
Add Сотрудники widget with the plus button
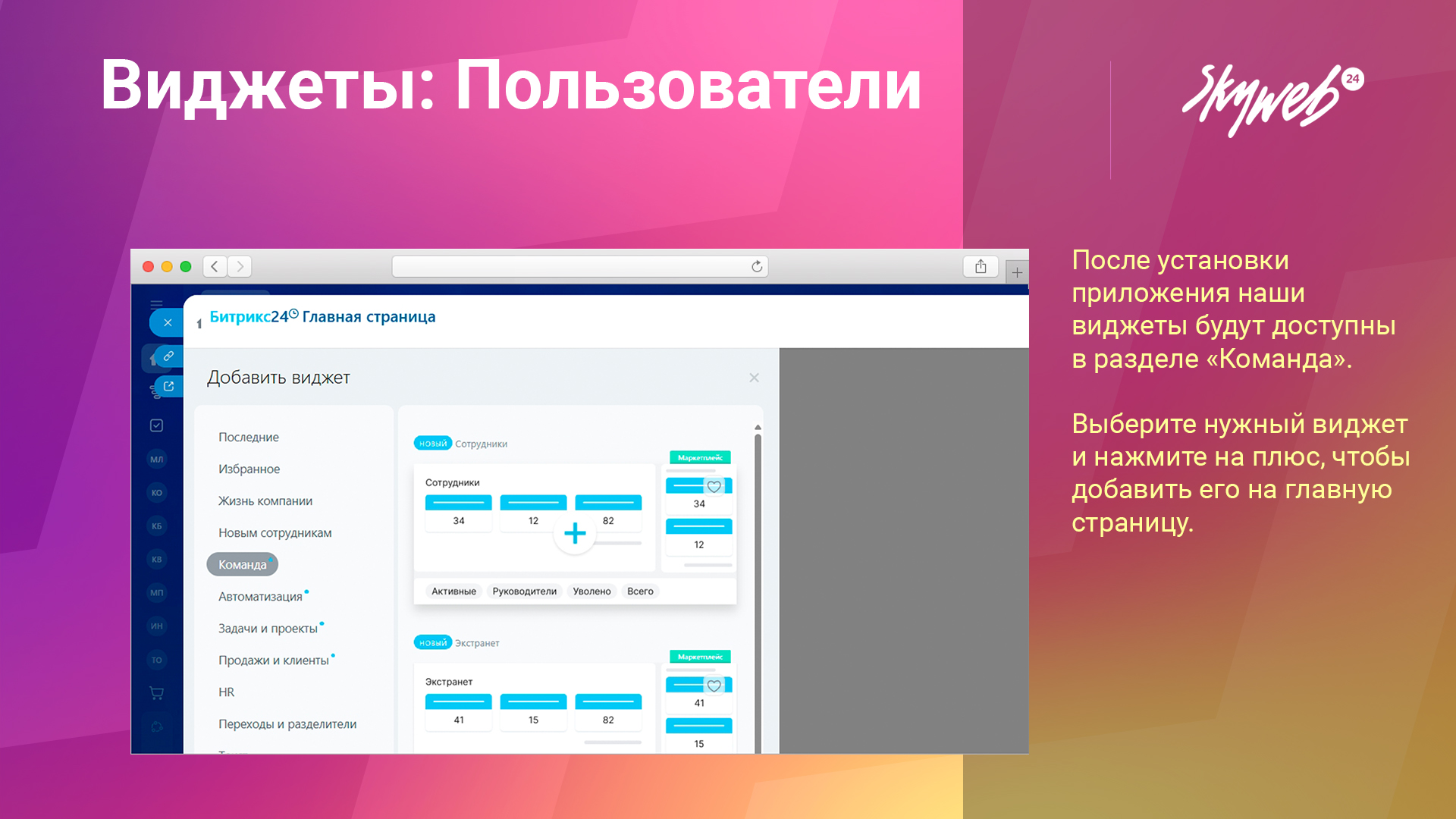575,533
